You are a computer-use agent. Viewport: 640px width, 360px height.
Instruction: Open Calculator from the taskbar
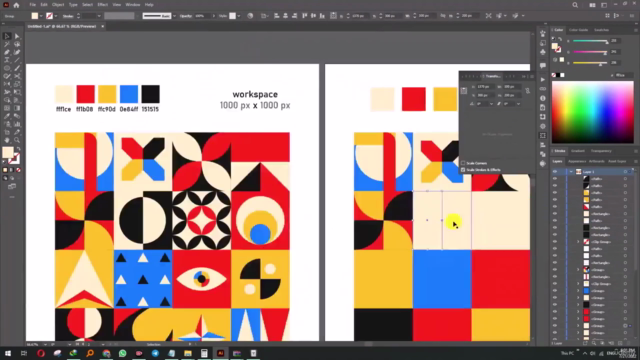[x=204, y=353]
